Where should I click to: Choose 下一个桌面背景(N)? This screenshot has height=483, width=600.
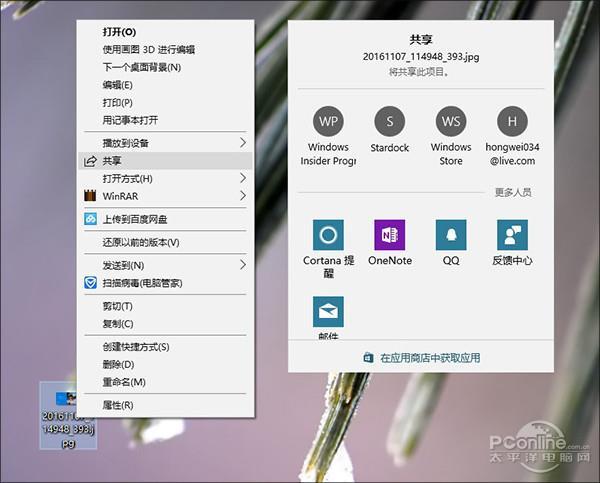(165, 67)
